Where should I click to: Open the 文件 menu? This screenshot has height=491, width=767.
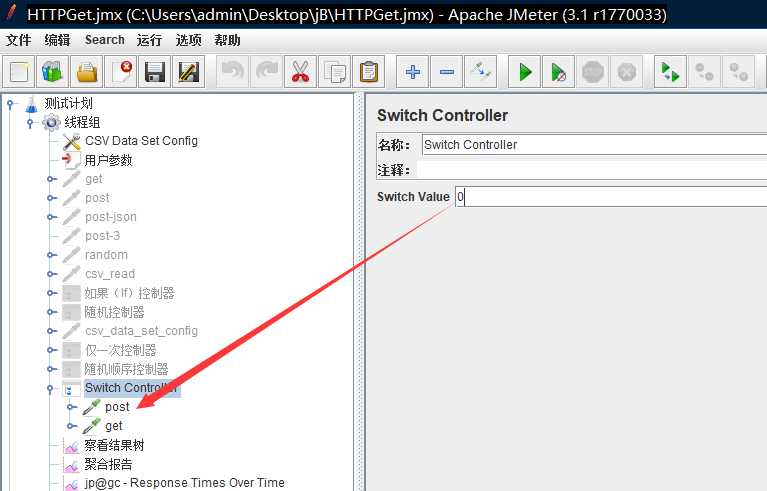point(19,40)
